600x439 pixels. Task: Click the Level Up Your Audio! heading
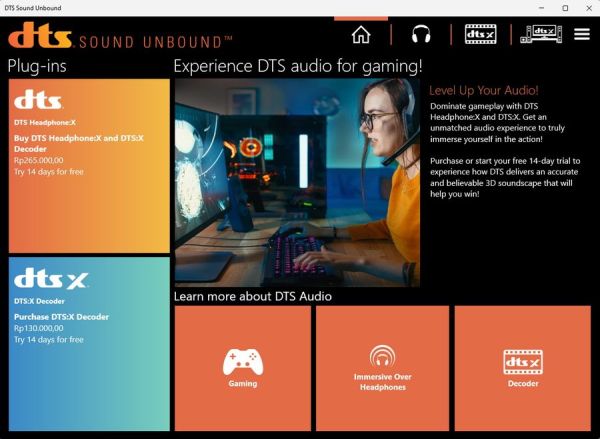484,91
